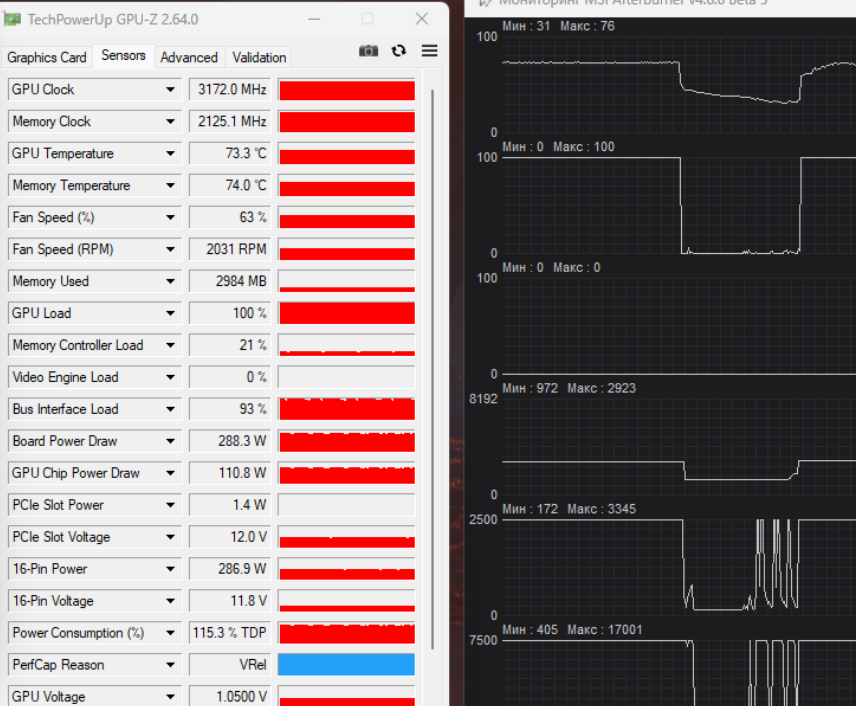This screenshot has width=856, height=706.
Task: Open the Advanced tab
Action: [189, 57]
